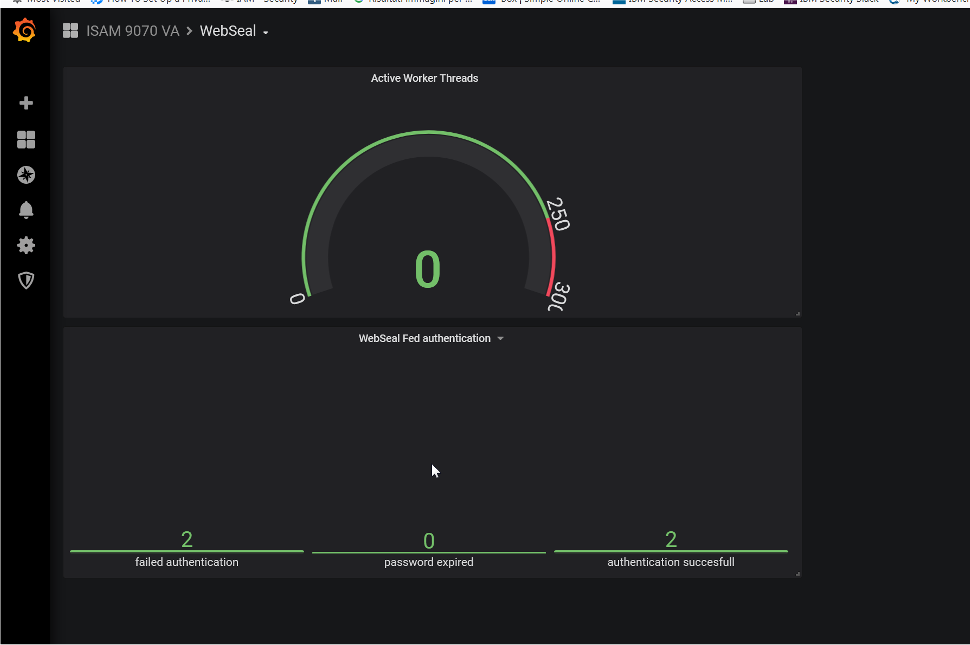The image size is (970, 645).
Task: Click the 'authentication succesfull' label
Action: pos(671,562)
